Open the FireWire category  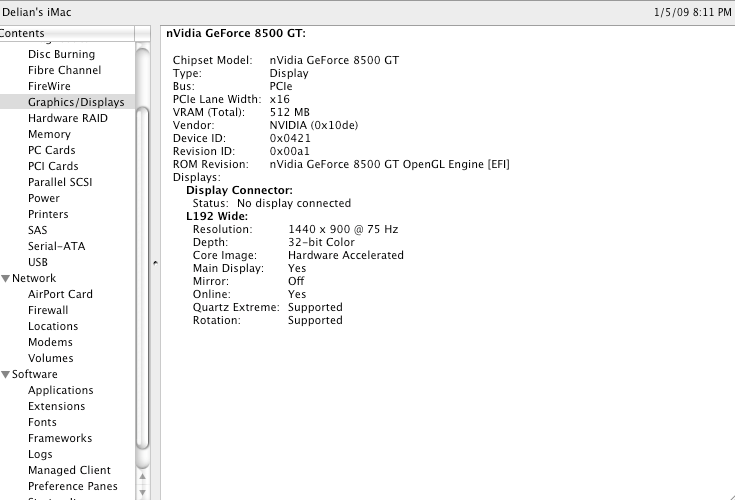coord(49,86)
